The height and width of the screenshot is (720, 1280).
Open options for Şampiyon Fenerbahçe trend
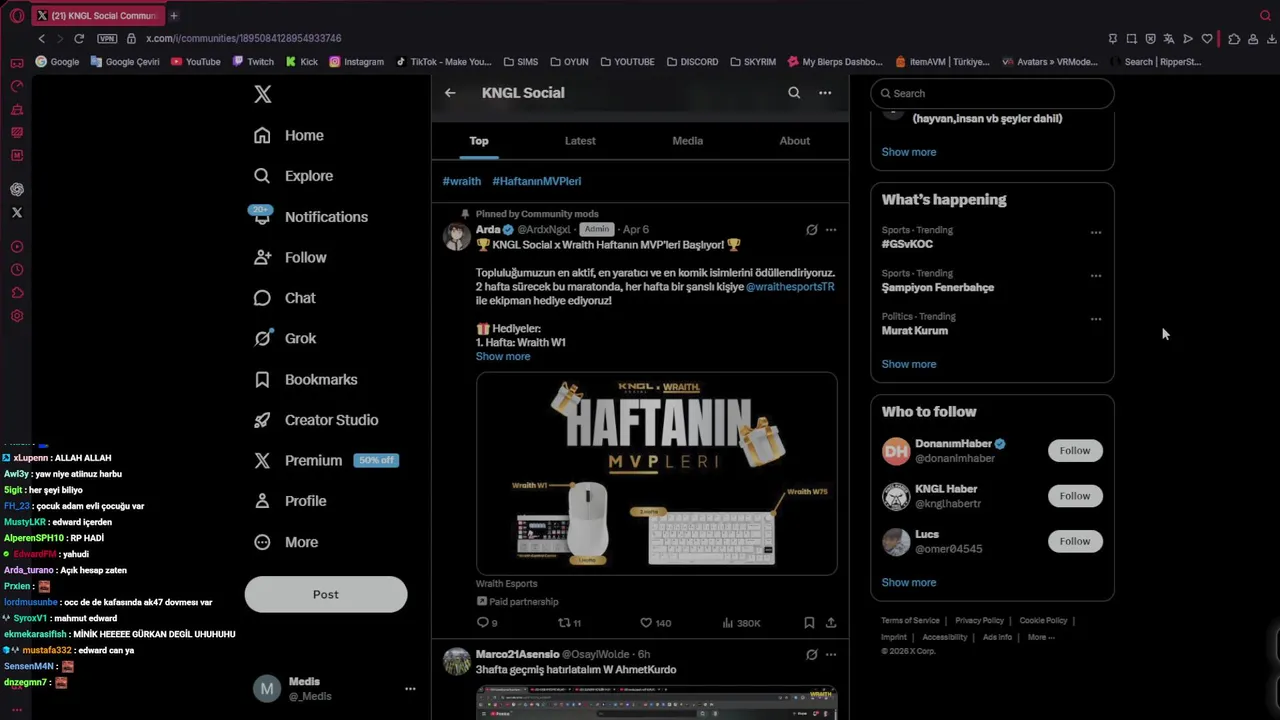click(x=1096, y=276)
